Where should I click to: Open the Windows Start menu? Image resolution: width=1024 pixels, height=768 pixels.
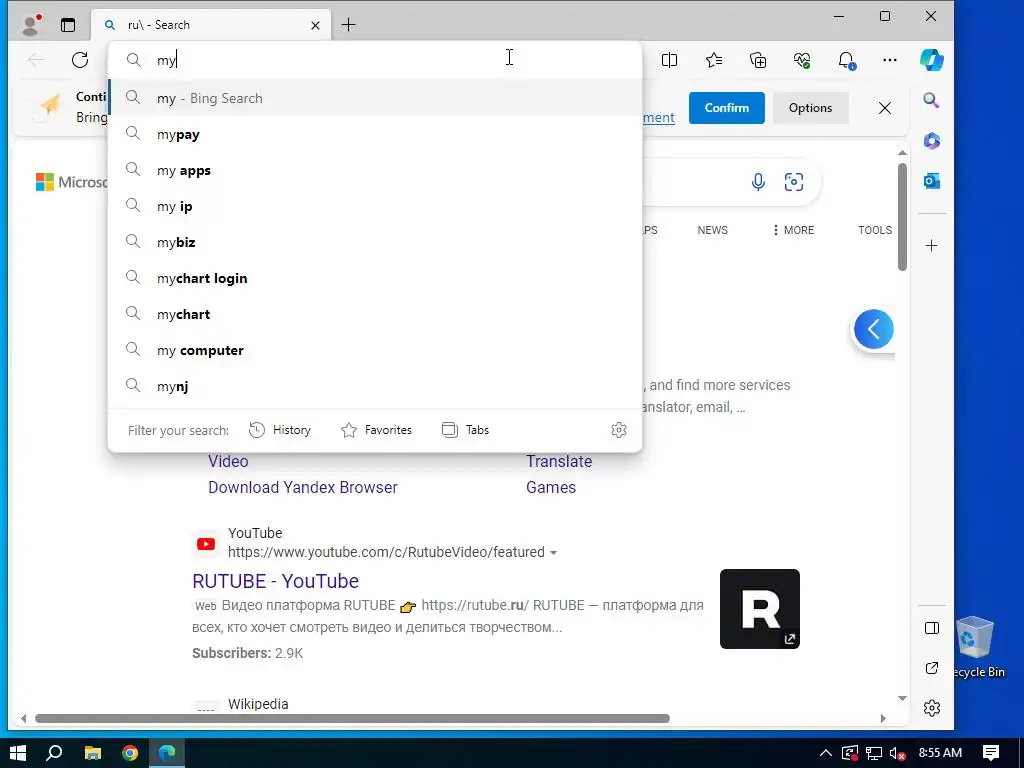[x=18, y=753]
